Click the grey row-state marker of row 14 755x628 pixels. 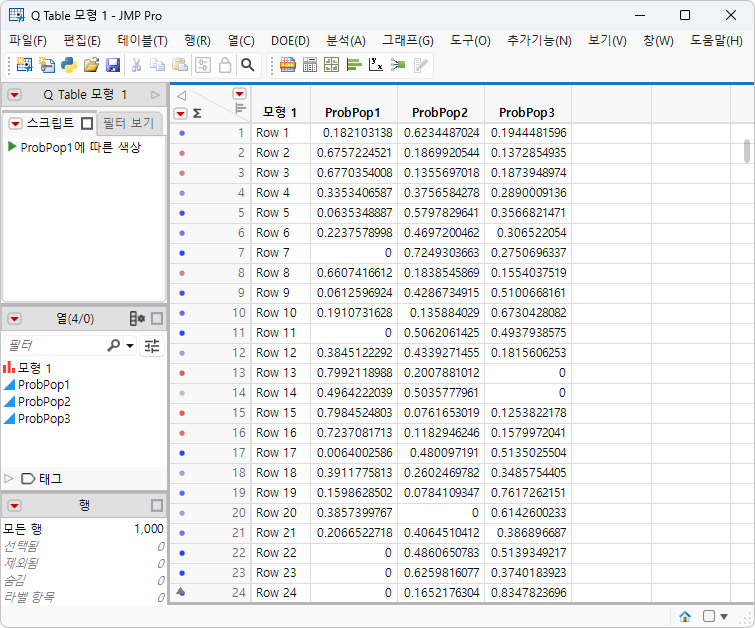point(182,393)
